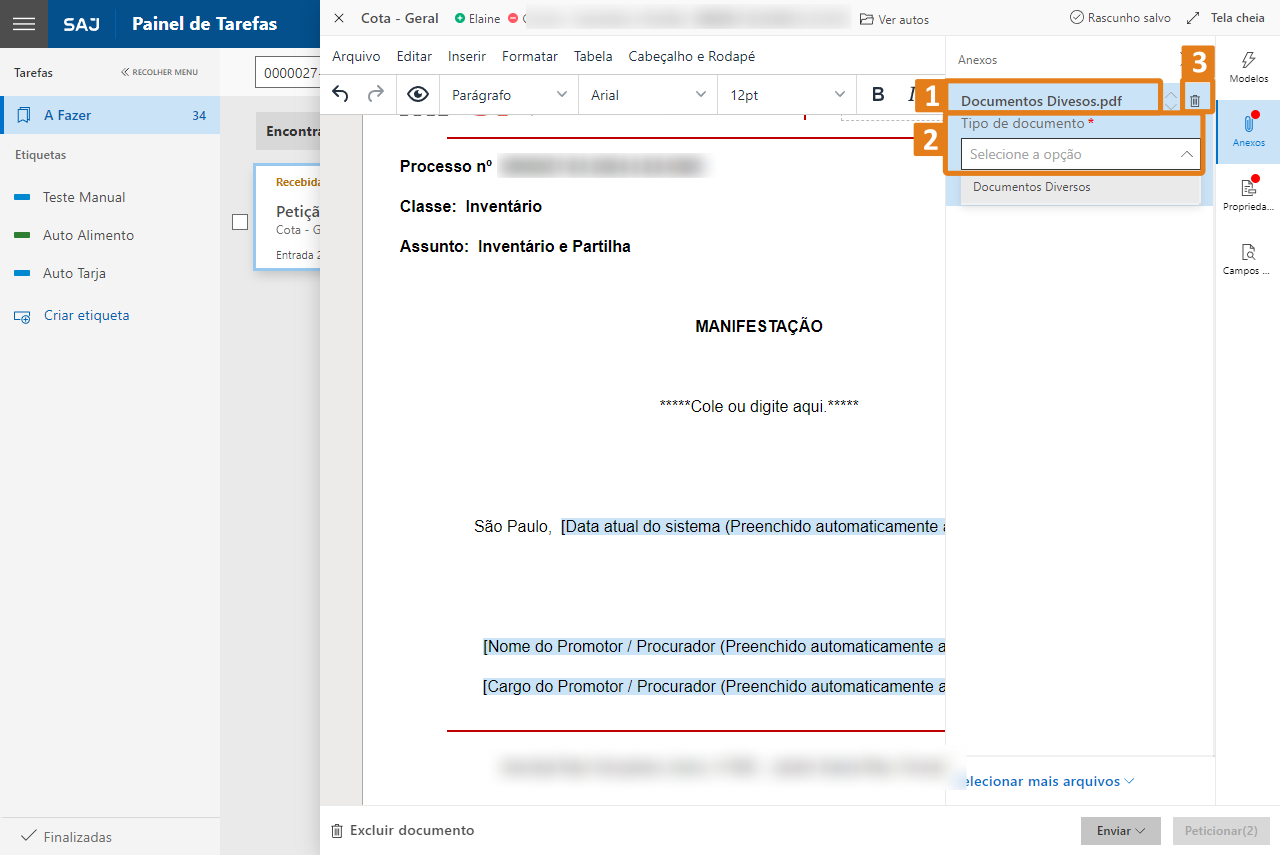This screenshot has height=855, width=1280.
Task: Collapse the sidebar with the hamburger icon
Action: pos(23,24)
